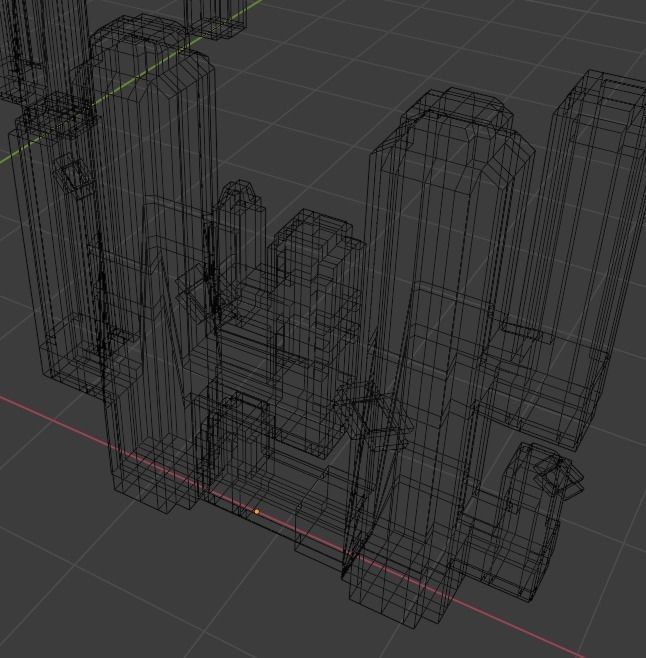
Task: Click the orange object origin dot
Action: tap(257, 512)
